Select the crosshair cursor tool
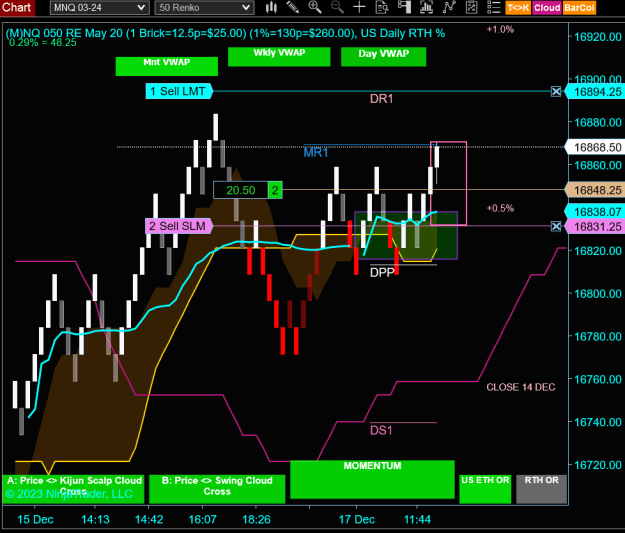 tap(360, 7)
